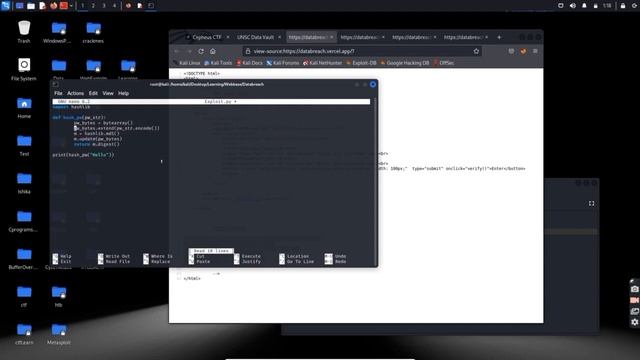Click the fullscreen icon in the background window
Image resolution: width=640 pixels, height=360 pixels.
click(x=591, y=203)
